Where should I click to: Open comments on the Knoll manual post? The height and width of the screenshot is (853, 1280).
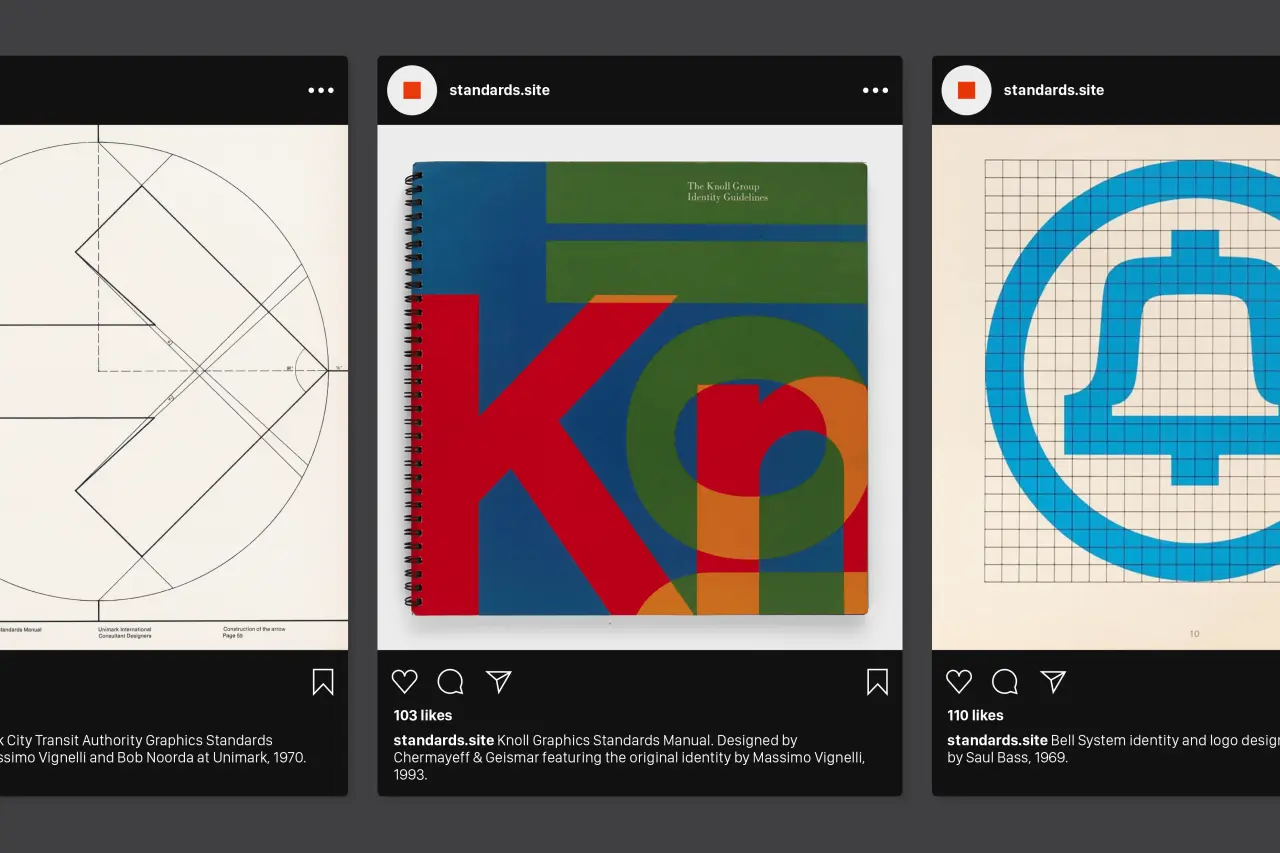point(451,682)
